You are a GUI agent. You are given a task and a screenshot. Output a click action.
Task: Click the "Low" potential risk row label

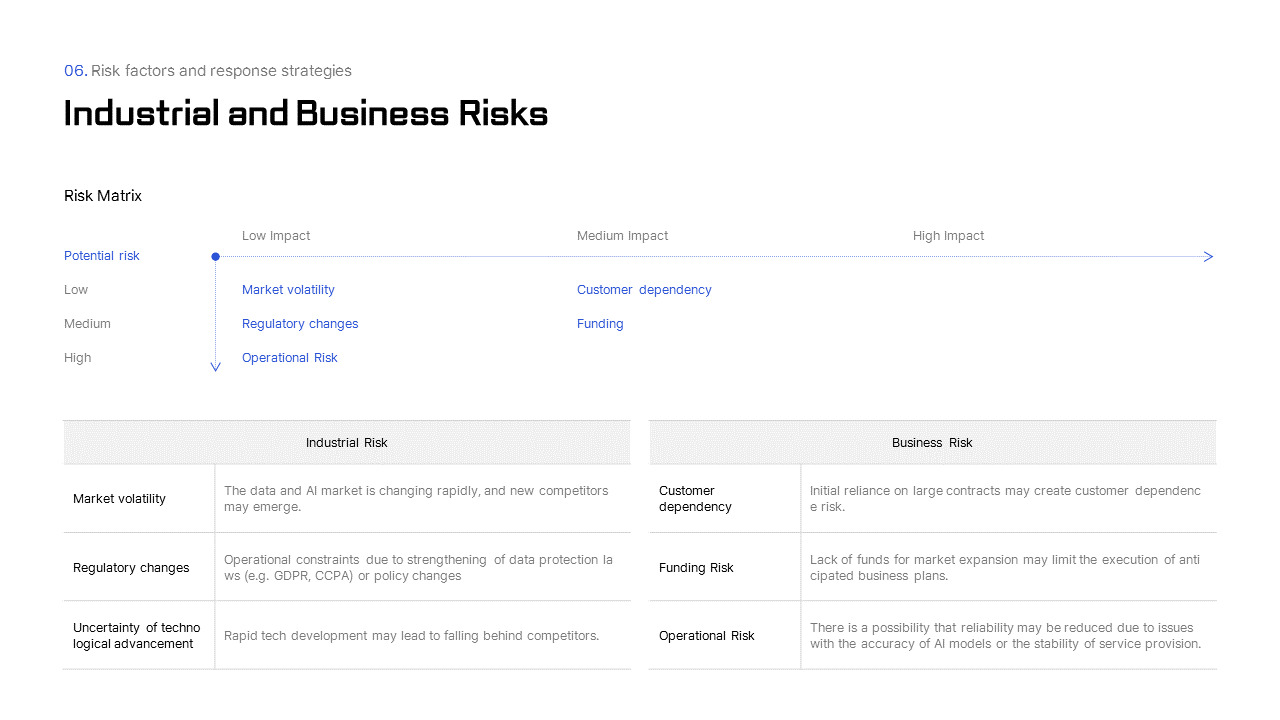(76, 290)
